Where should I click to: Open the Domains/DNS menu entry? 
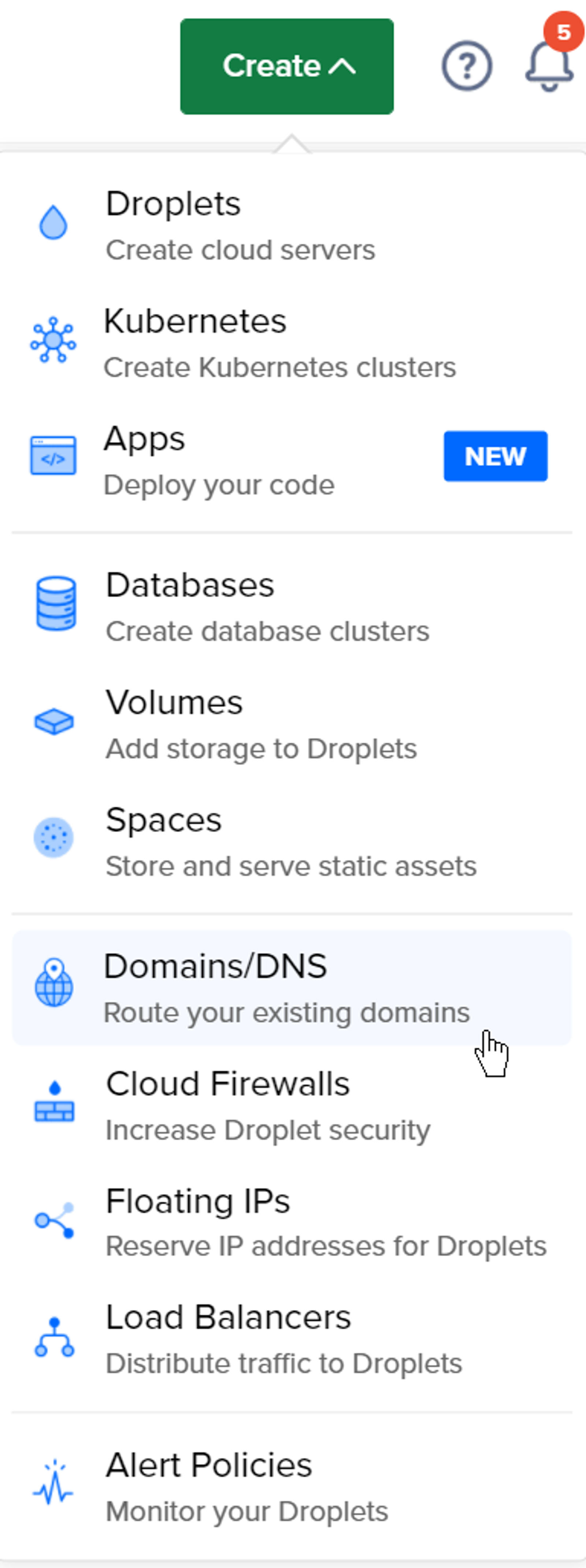(x=292, y=987)
